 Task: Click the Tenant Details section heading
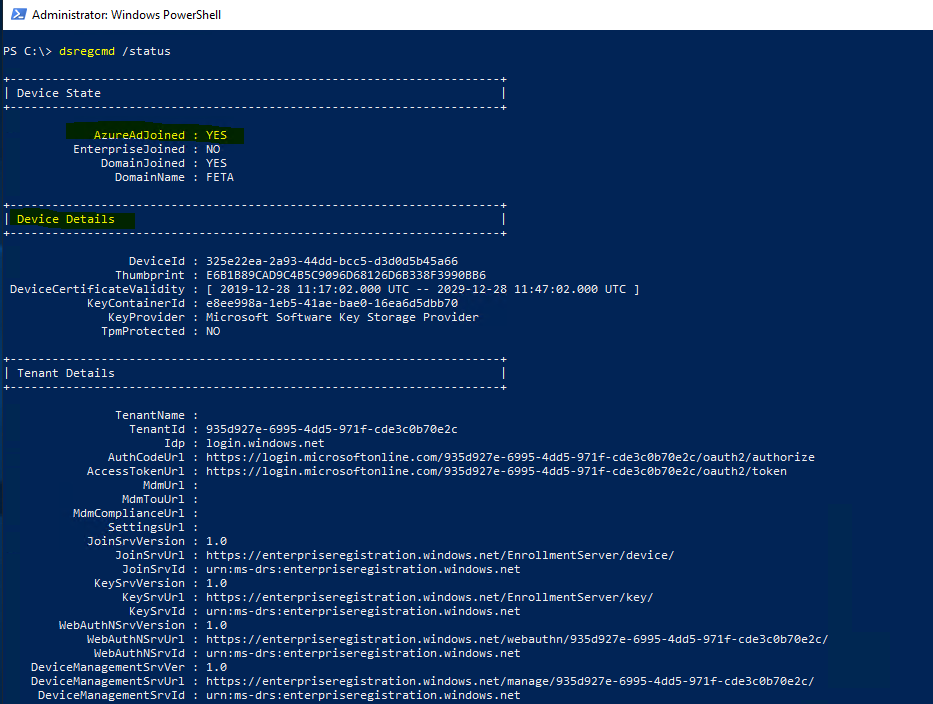pyautogui.click(x=65, y=373)
